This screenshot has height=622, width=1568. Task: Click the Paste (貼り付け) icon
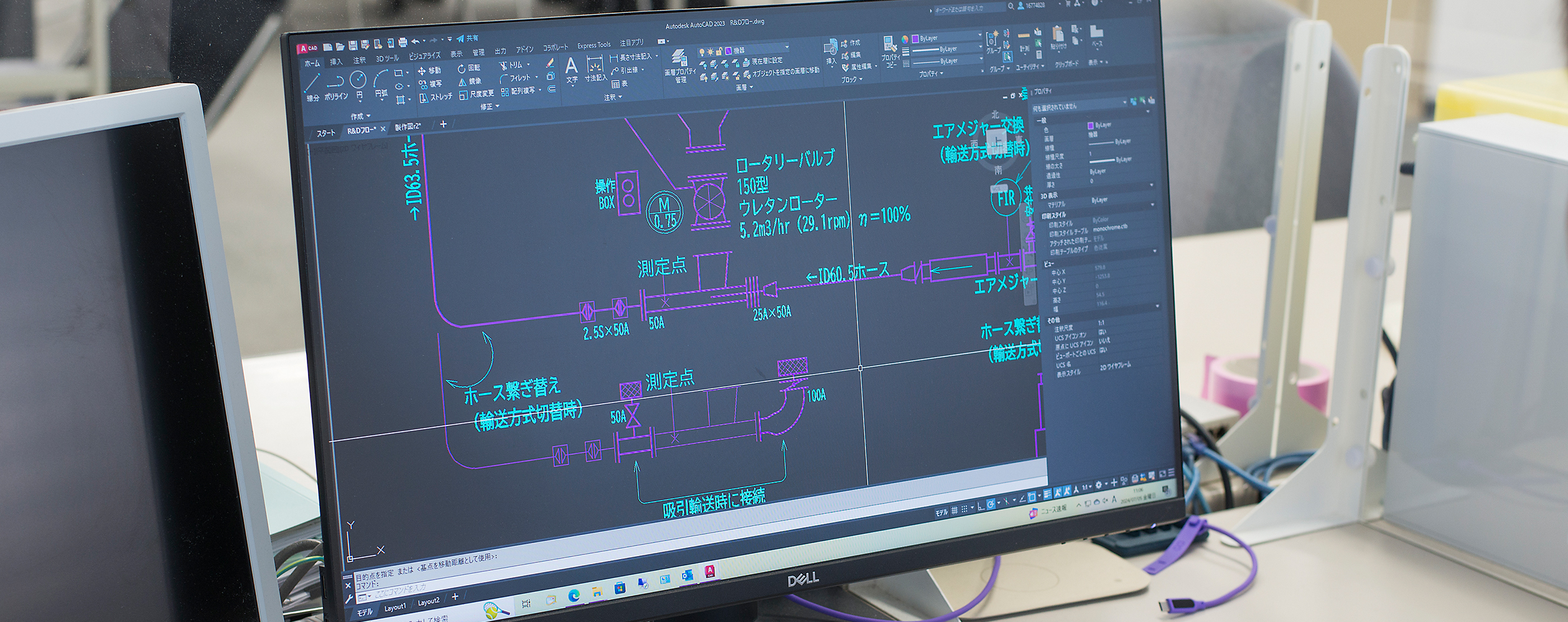pos(1058,37)
